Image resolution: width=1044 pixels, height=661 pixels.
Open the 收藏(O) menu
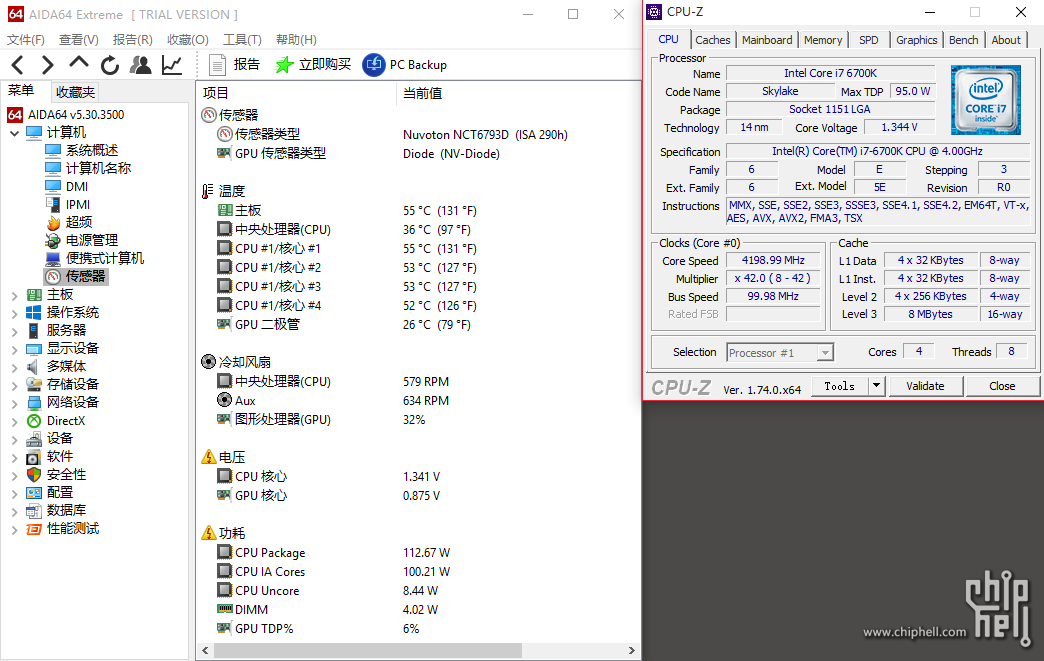(188, 40)
